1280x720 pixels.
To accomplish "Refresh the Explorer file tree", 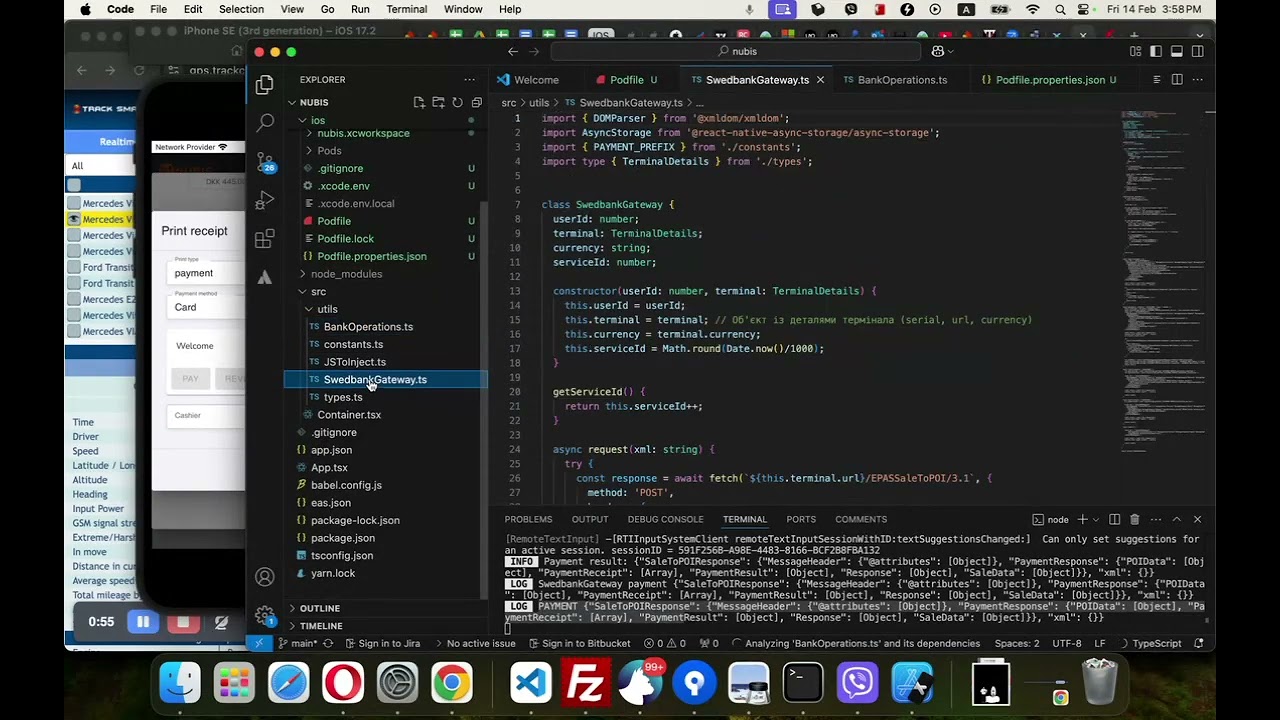I will click(x=457, y=103).
